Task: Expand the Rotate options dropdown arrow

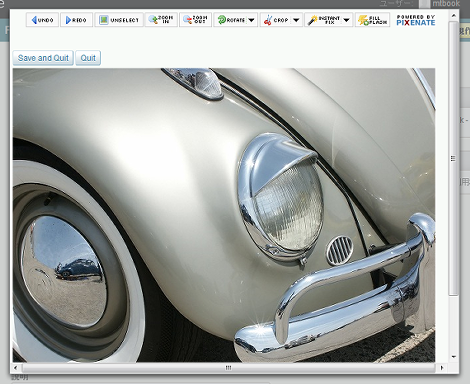Action: coord(252,20)
